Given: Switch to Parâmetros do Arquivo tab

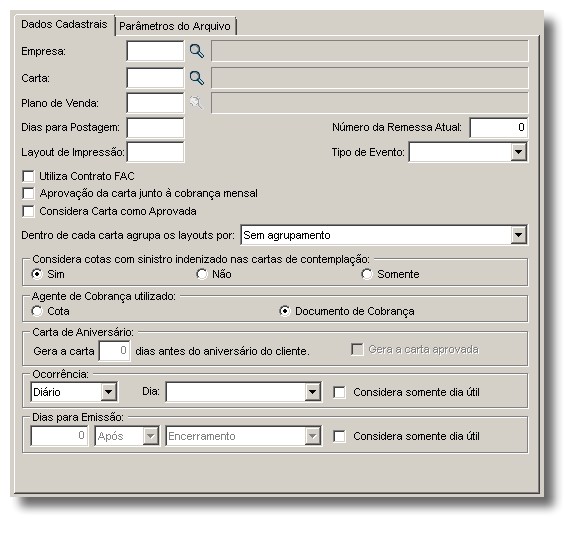Looking at the screenshot, I should (x=175, y=26).
